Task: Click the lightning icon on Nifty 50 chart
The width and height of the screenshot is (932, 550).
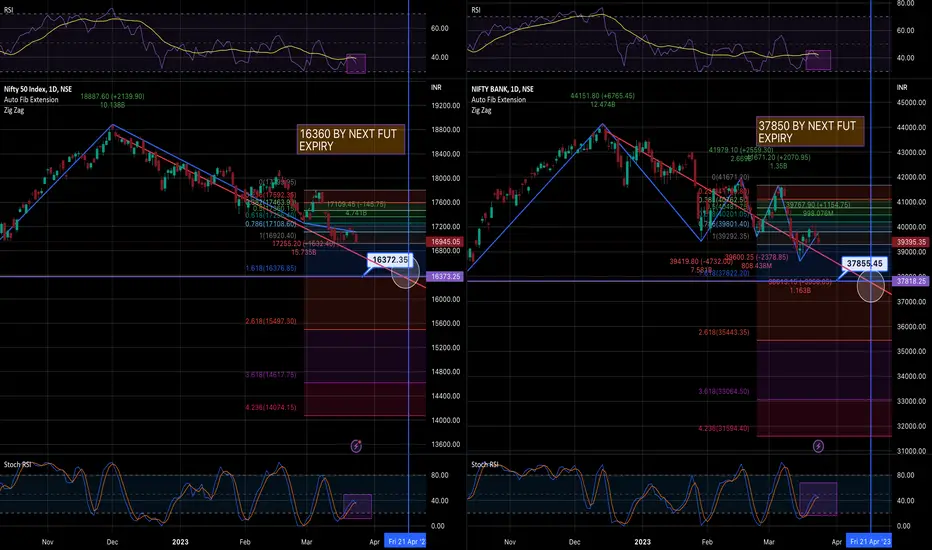Action: (x=356, y=445)
